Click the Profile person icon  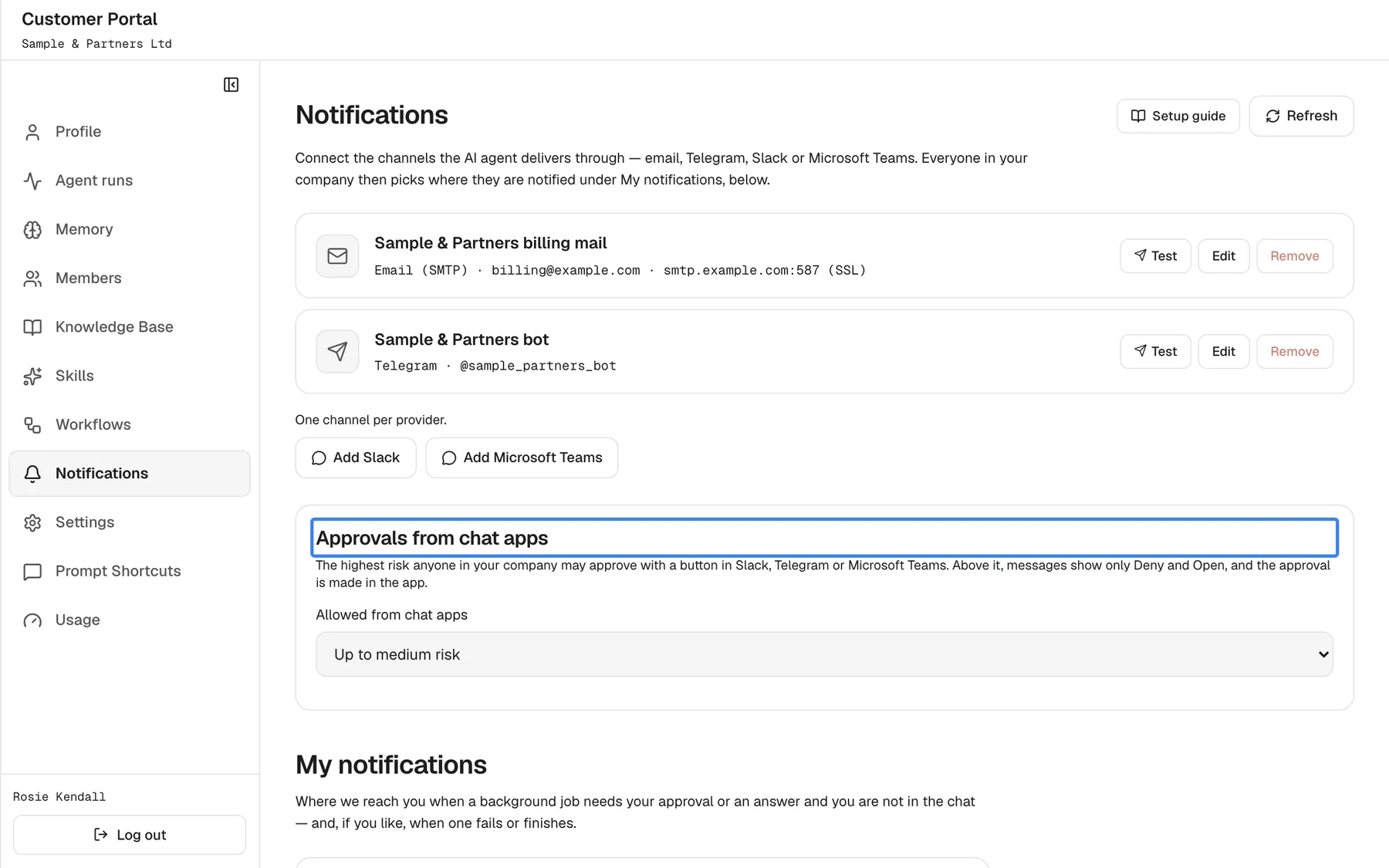point(32,132)
